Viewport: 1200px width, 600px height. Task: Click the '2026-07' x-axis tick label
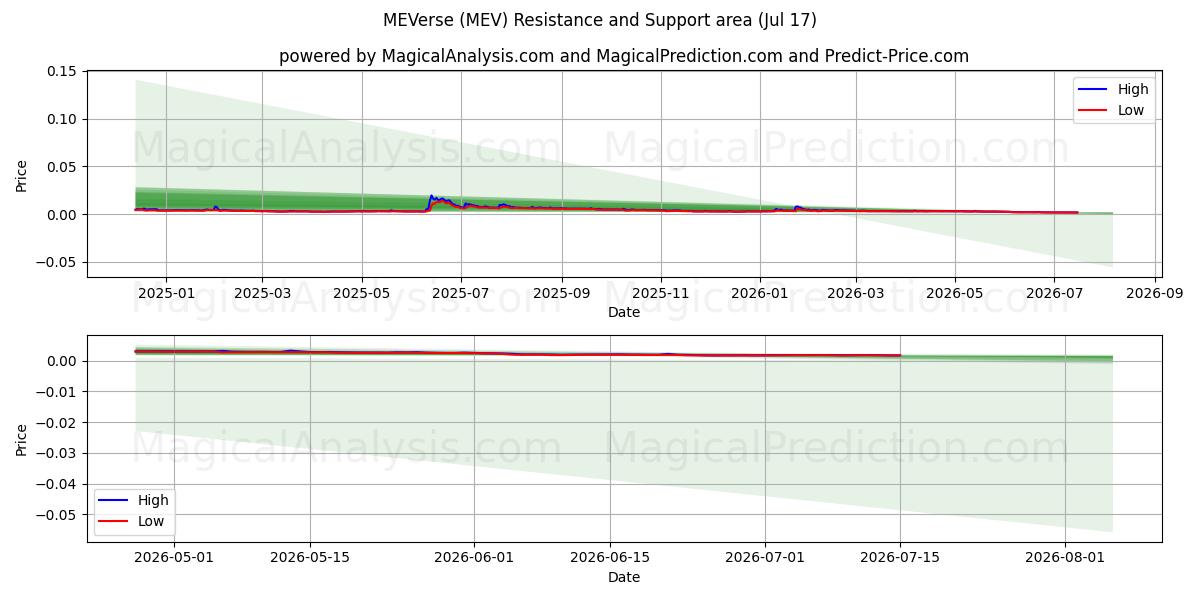tap(1053, 293)
